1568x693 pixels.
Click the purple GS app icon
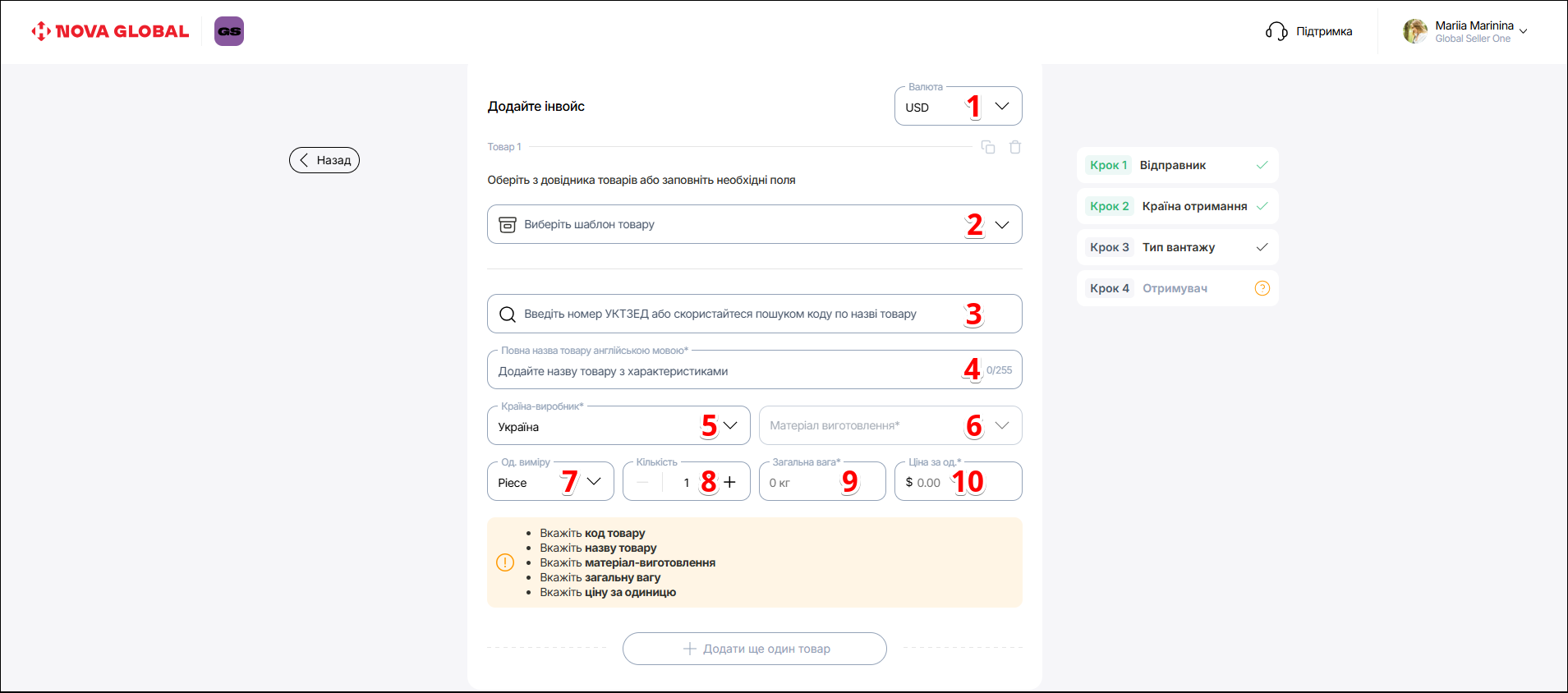pos(229,31)
